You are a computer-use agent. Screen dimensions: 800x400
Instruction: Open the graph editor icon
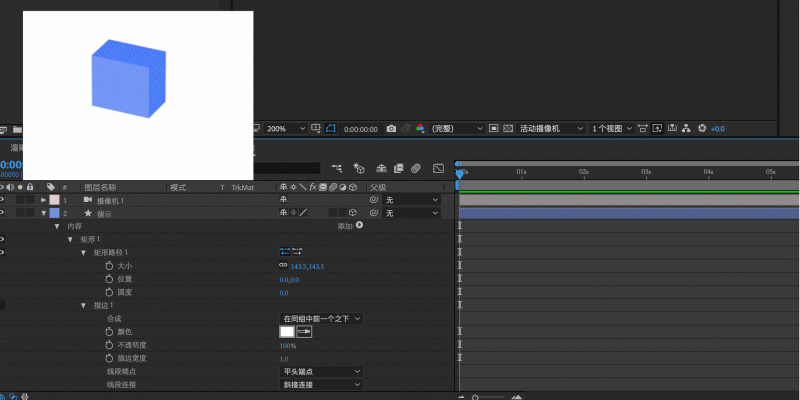(x=438, y=168)
